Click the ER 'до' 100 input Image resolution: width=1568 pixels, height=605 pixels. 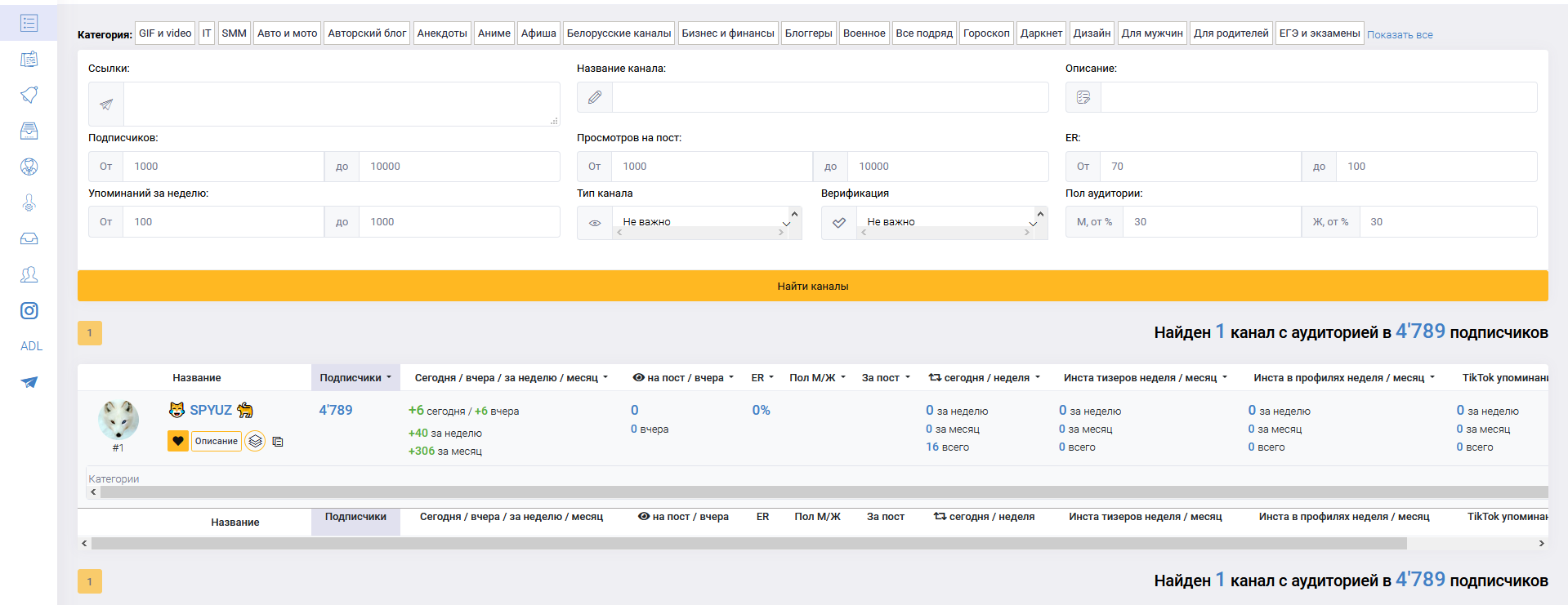1436,167
